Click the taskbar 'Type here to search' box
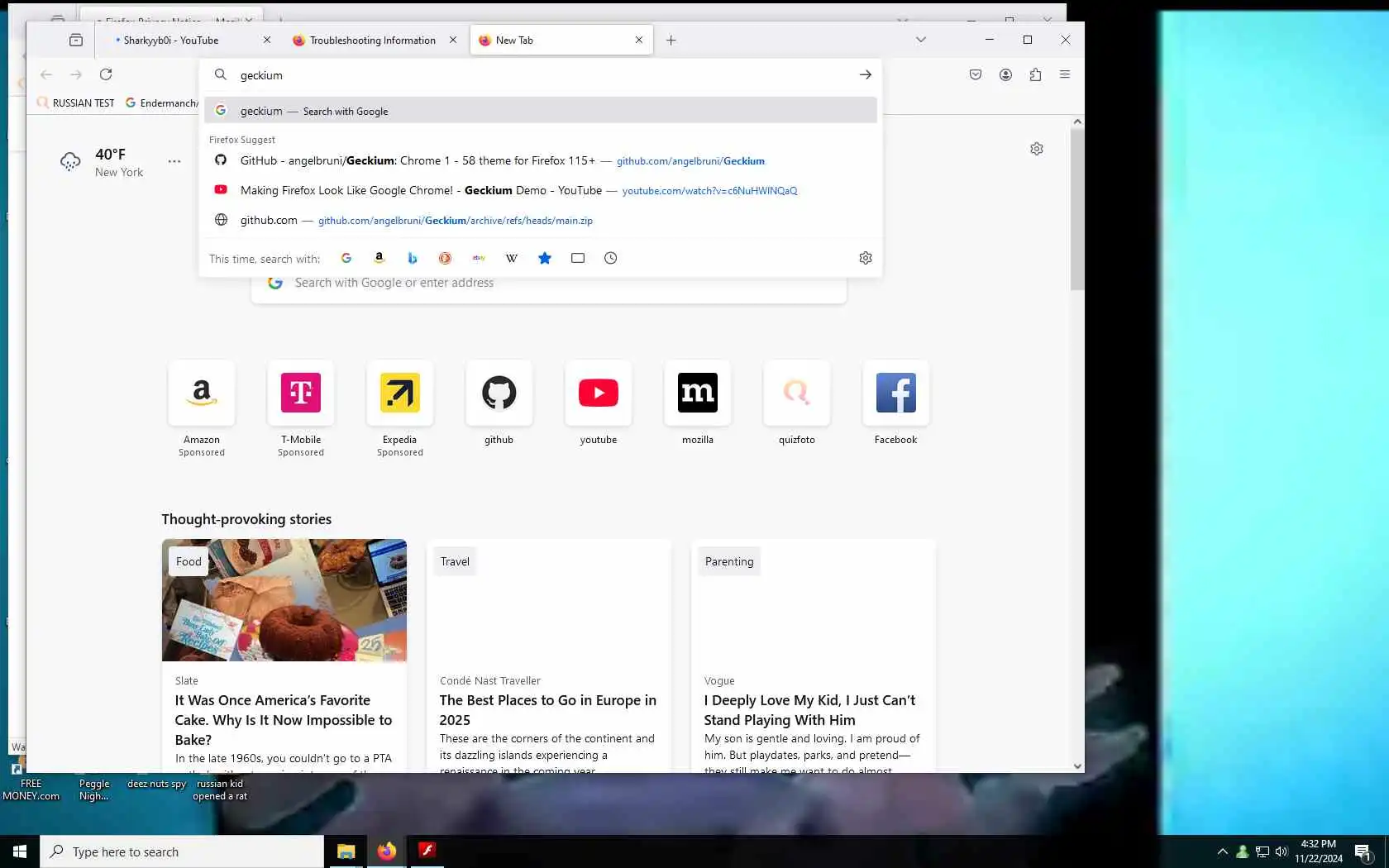The height and width of the screenshot is (868, 1389). point(182,851)
